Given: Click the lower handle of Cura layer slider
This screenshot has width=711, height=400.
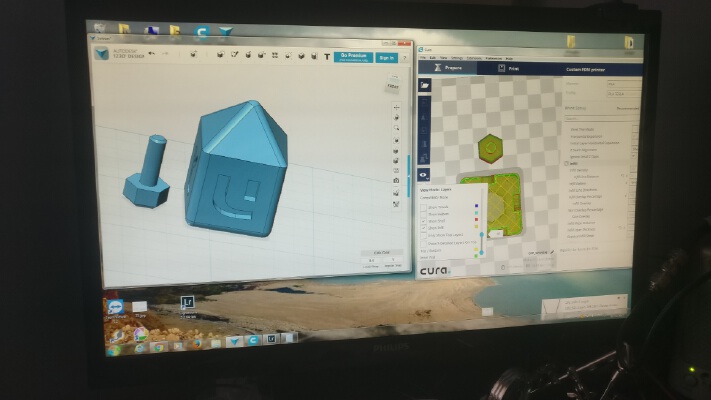Looking at the screenshot, I should pyautogui.click(x=482, y=252).
